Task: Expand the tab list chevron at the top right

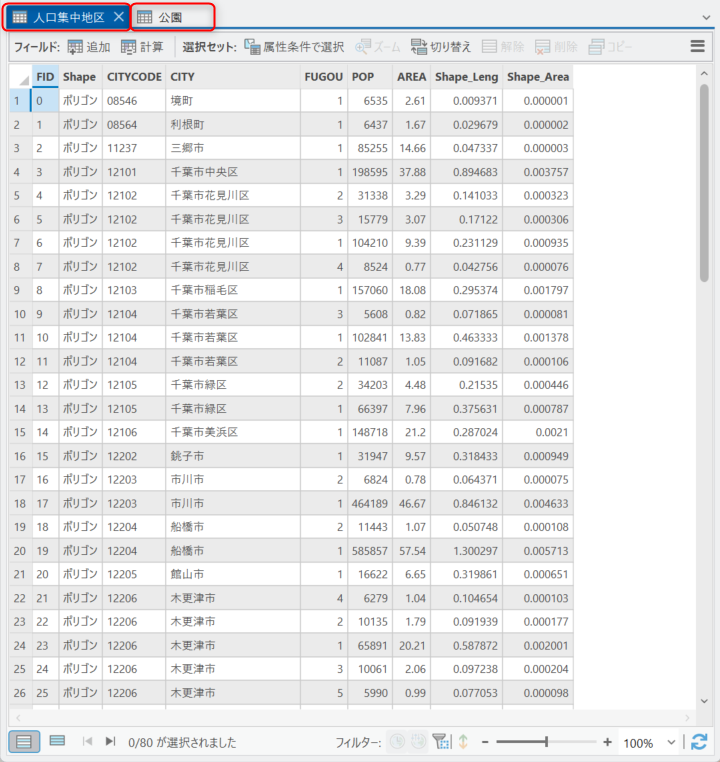Action: 703,18
